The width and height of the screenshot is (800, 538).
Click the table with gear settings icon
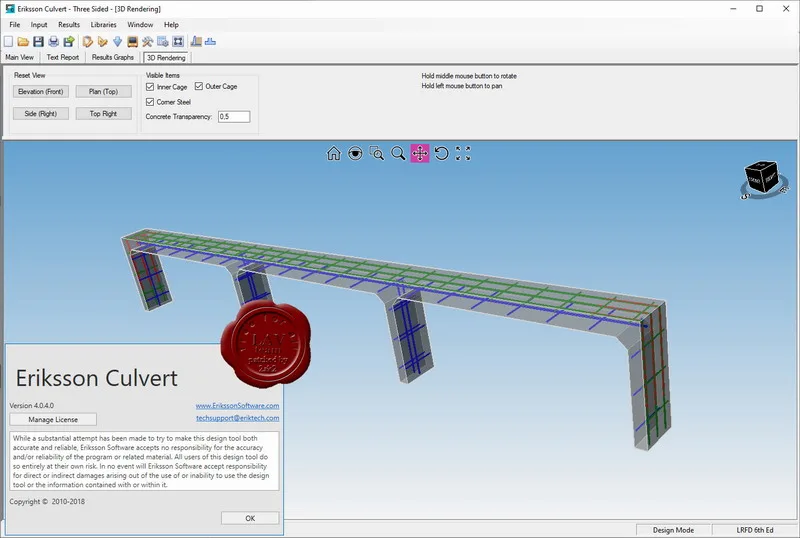[x=163, y=41]
